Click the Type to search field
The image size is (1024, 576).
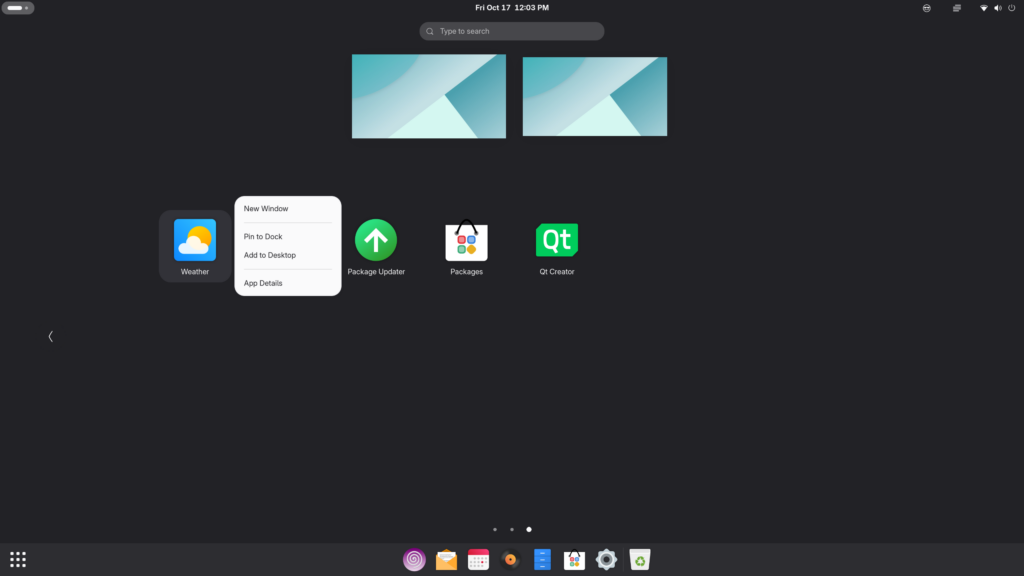pyautogui.click(x=512, y=31)
